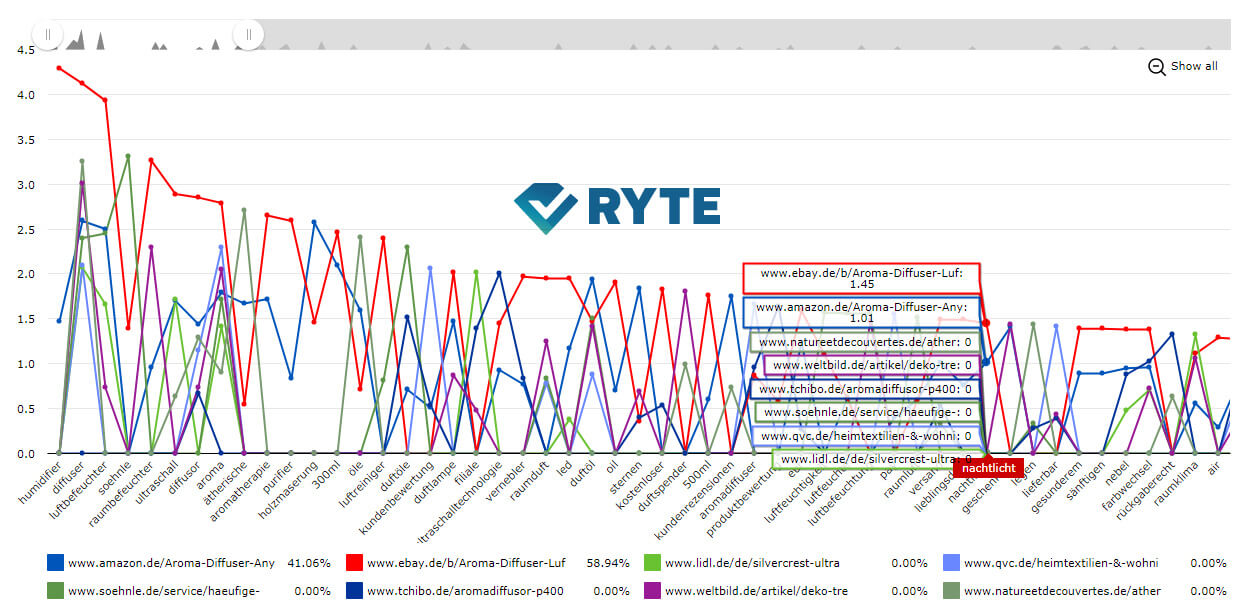This screenshot has width=1244, height=610.
Task: Click the right range selector handle
Action: pyautogui.click(x=248, y=35)
